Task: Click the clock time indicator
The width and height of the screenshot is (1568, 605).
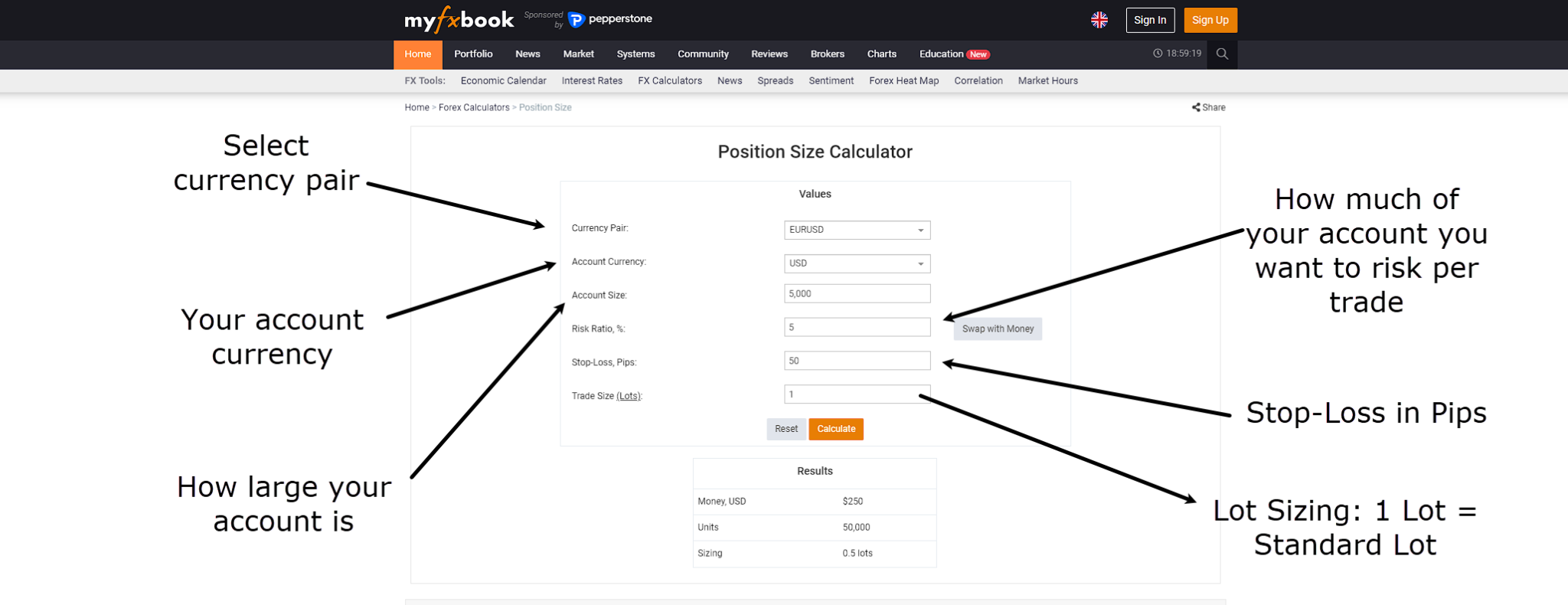Action: coord(1178,54)
